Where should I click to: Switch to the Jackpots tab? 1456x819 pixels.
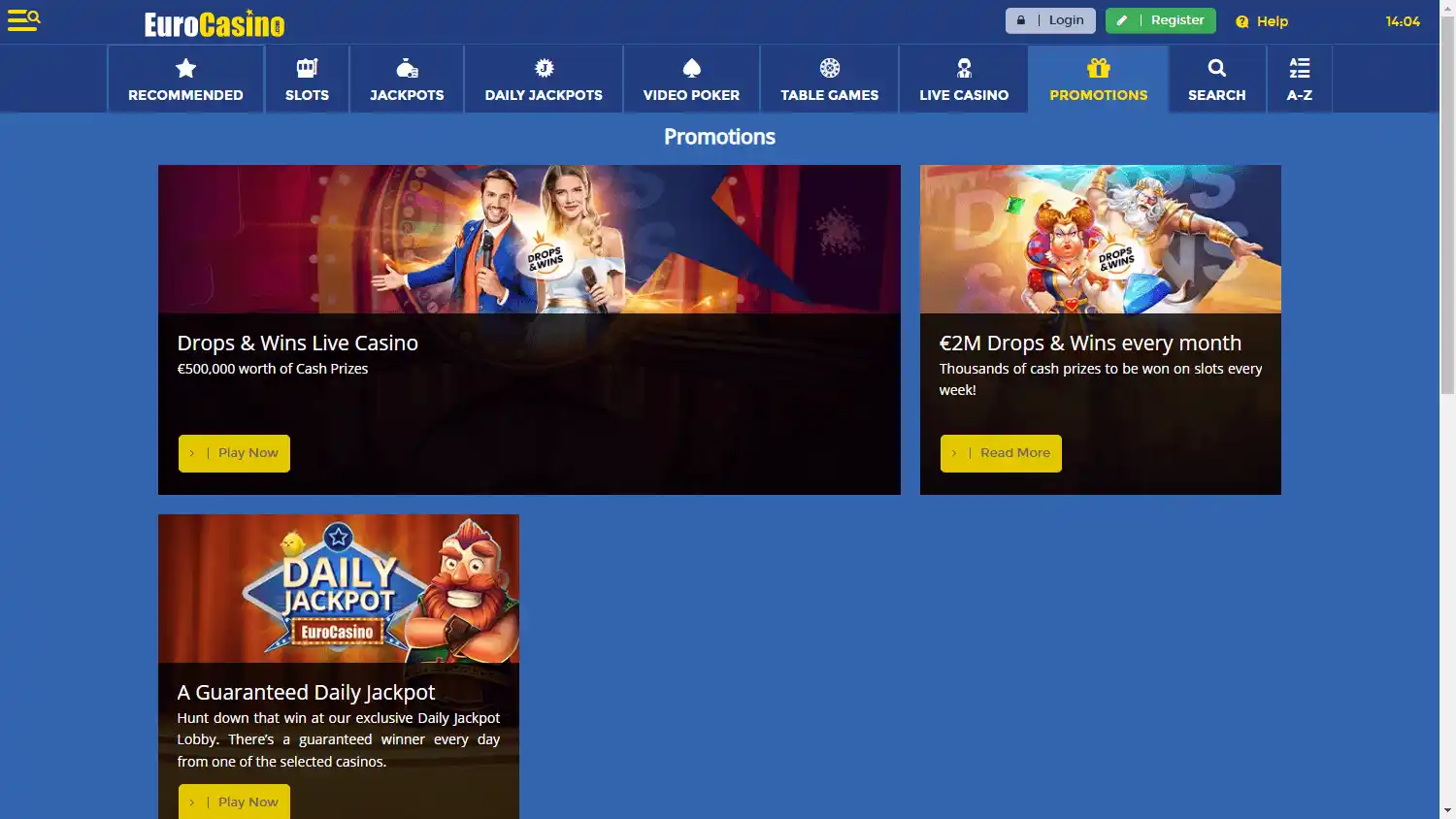(x=407, y=79)
